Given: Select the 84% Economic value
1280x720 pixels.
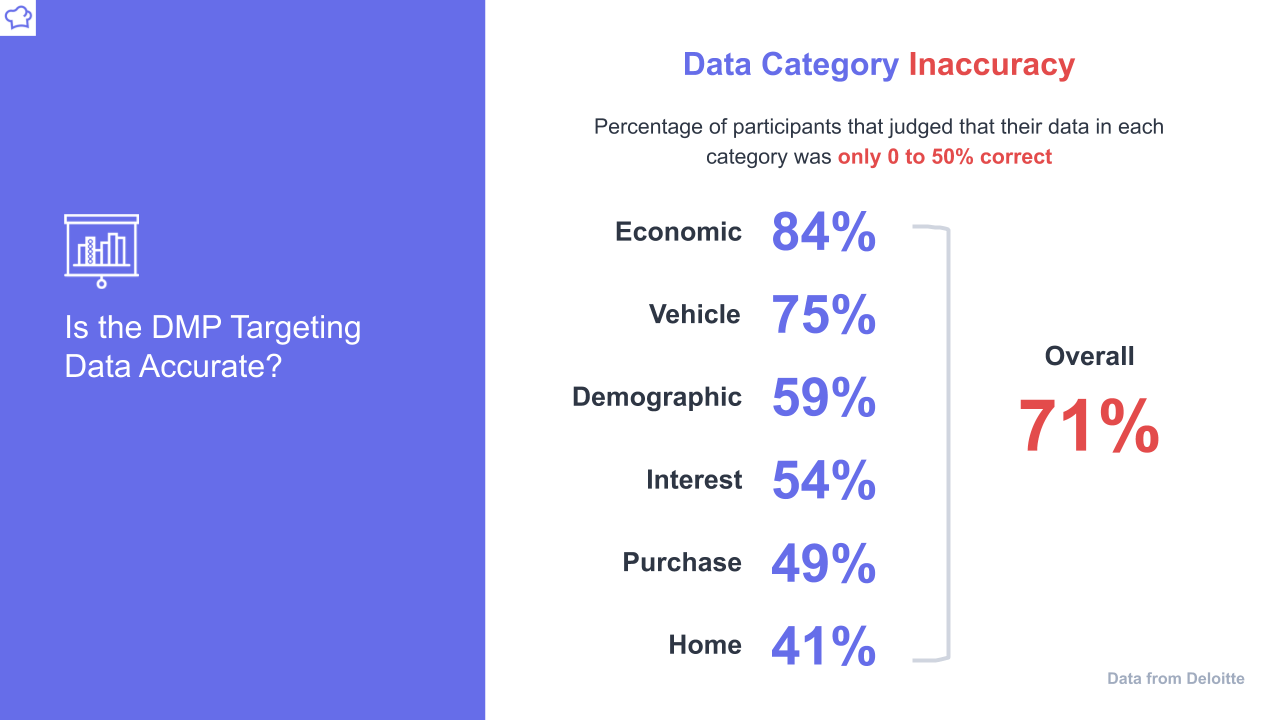Looking at the screenshot, I should point(824,232).
